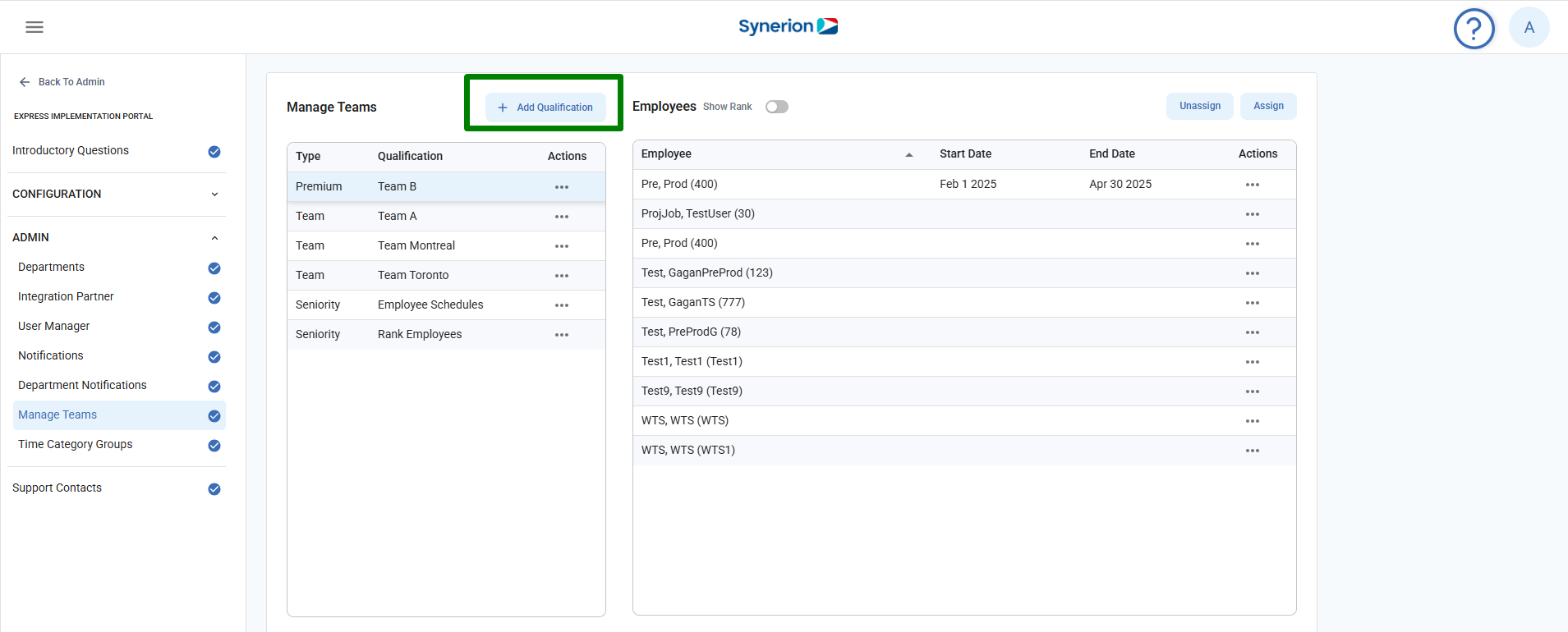Select the Employee Schedules seniority row
The image size is (1568, 632).
[x=446, y=305]
